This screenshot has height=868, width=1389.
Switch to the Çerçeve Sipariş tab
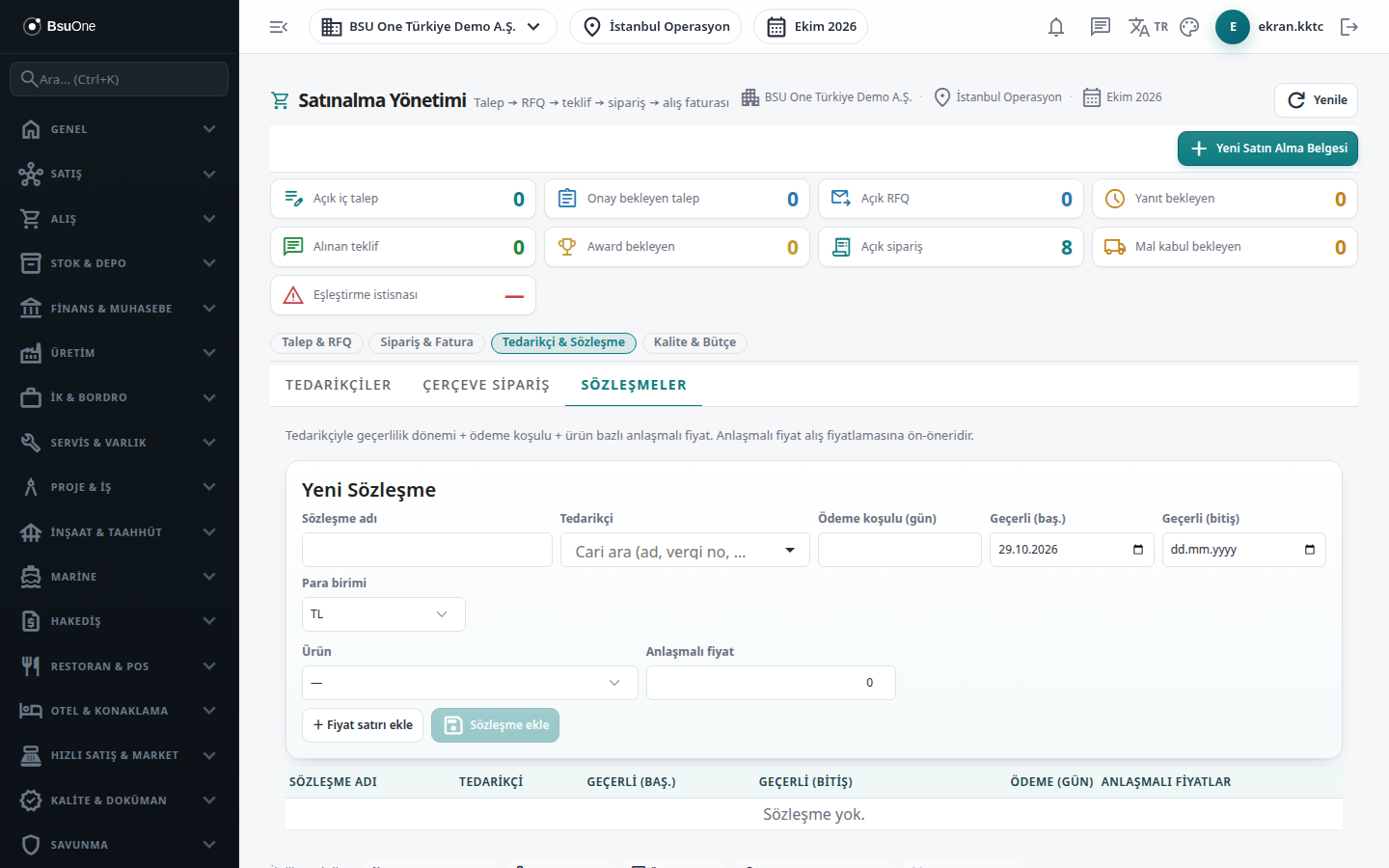click(486, 385)
